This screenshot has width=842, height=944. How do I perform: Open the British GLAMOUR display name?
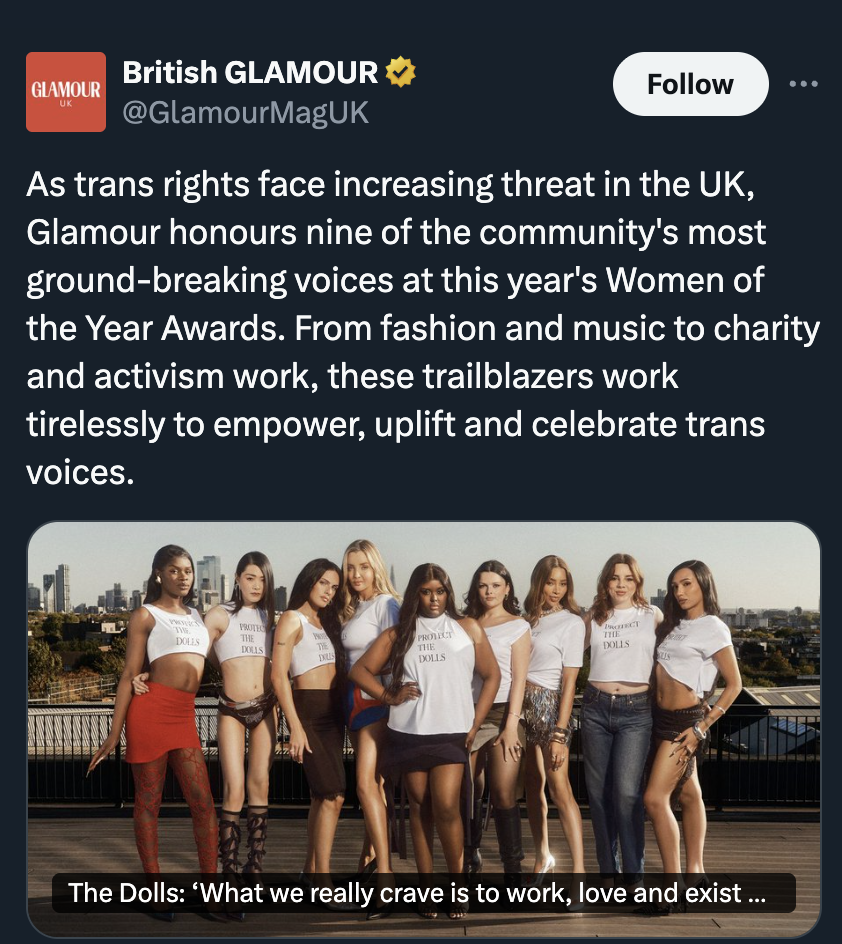click(x=250, y=72)
